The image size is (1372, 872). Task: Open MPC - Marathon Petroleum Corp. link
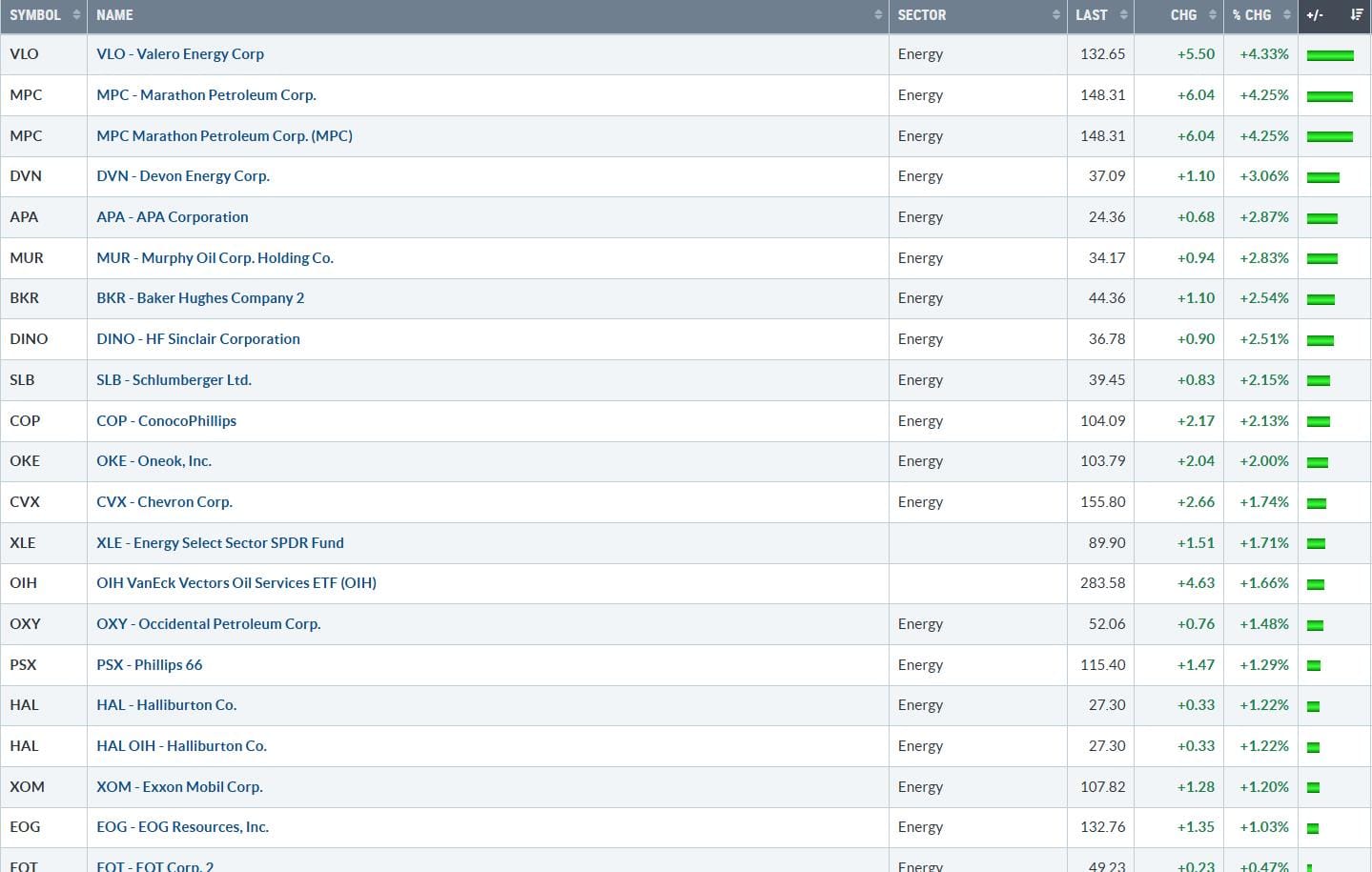pos(206,95)
